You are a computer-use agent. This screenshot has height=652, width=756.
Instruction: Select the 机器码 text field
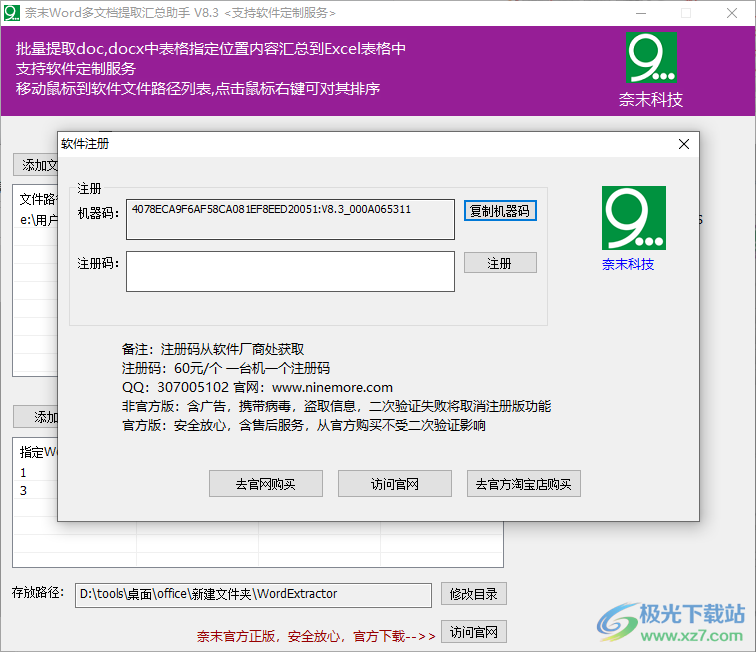[x=290, y=219]
